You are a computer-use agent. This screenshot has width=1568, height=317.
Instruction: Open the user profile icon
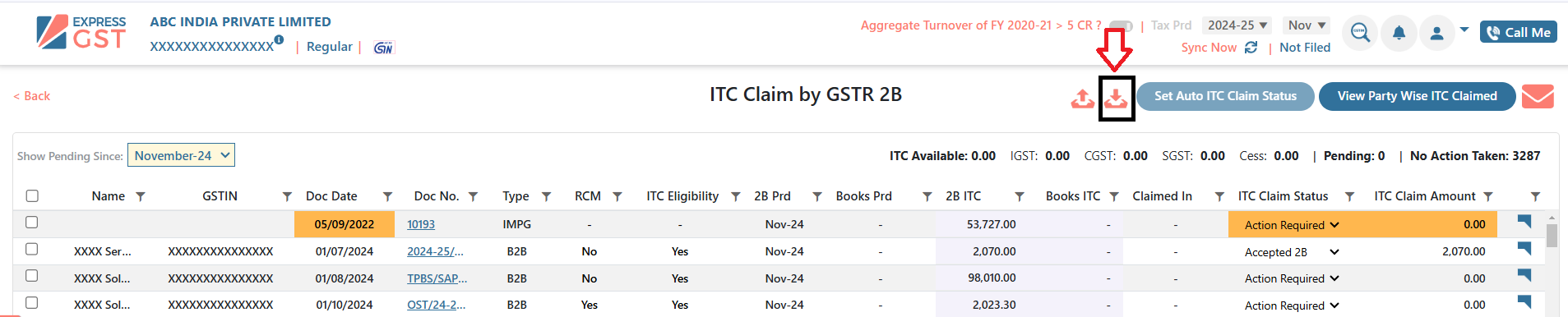(1436, 33)
